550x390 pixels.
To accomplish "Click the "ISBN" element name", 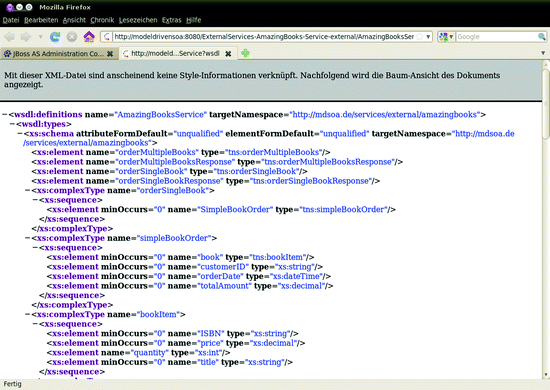I will pyautogui.click(x=211, y=333).
